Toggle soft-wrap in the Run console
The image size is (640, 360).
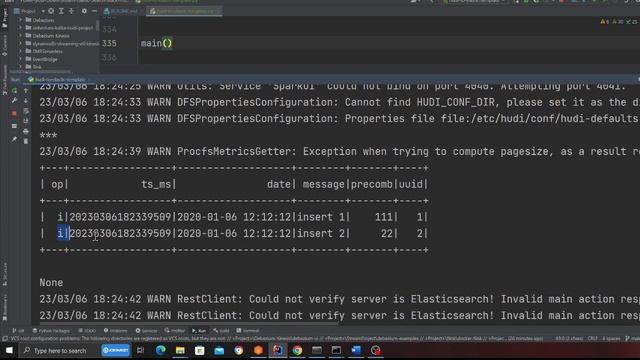click(26, 111)
